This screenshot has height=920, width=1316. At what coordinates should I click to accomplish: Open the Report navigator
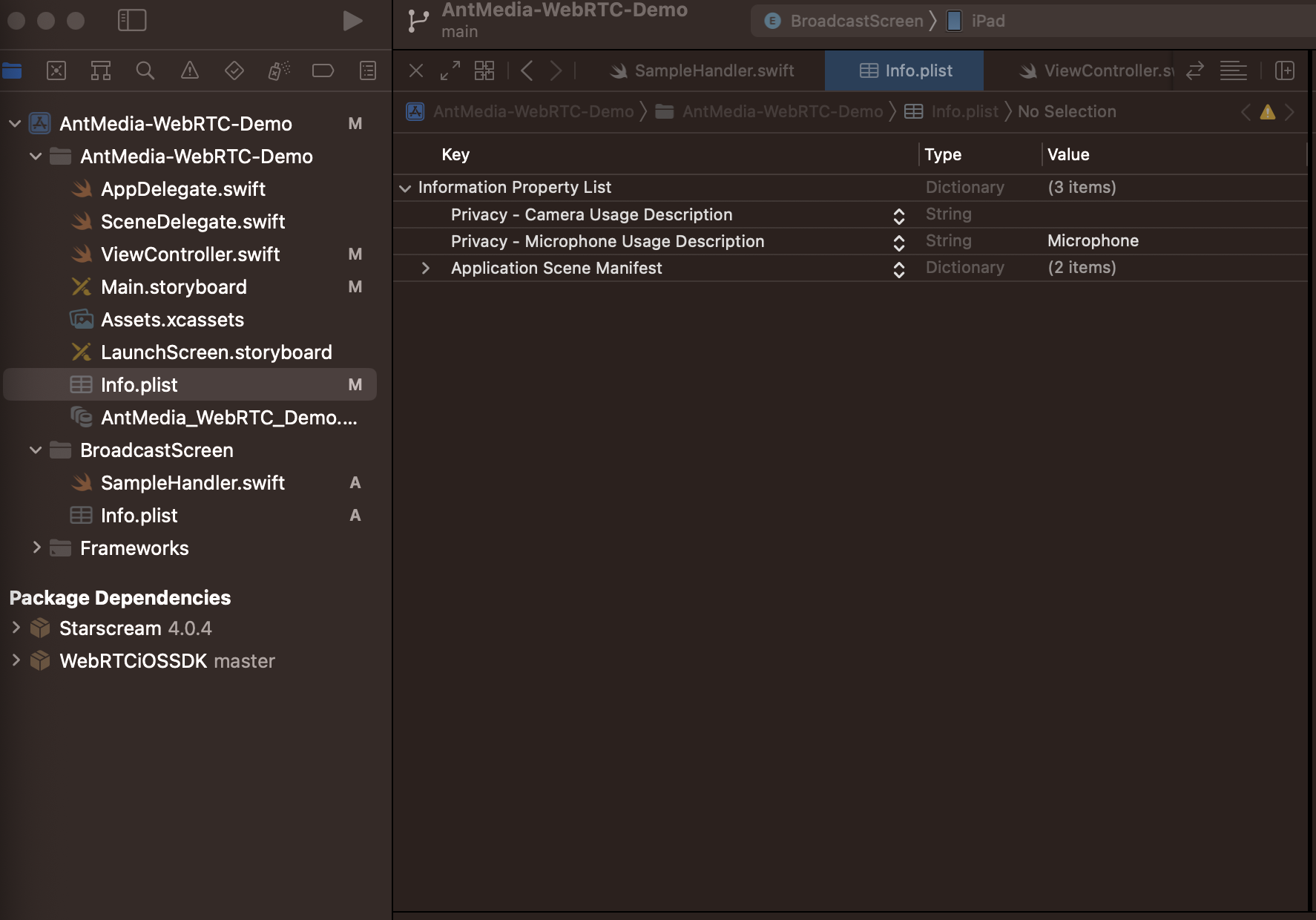pyautogui.click(x=368, y=70)
